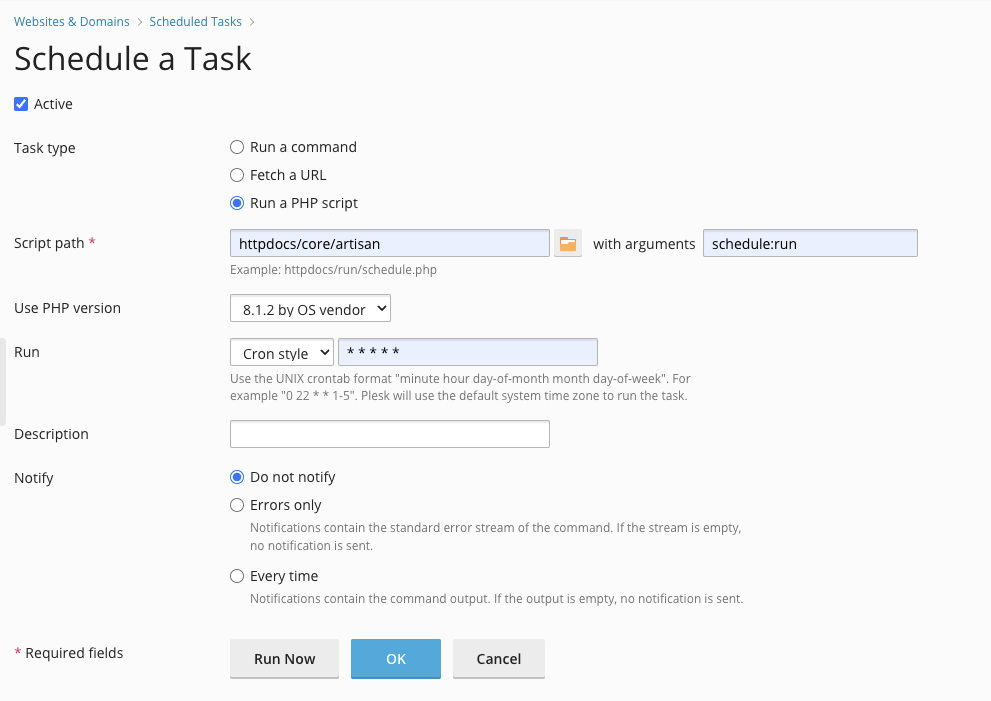Select Every time notification option

(237, 576)
